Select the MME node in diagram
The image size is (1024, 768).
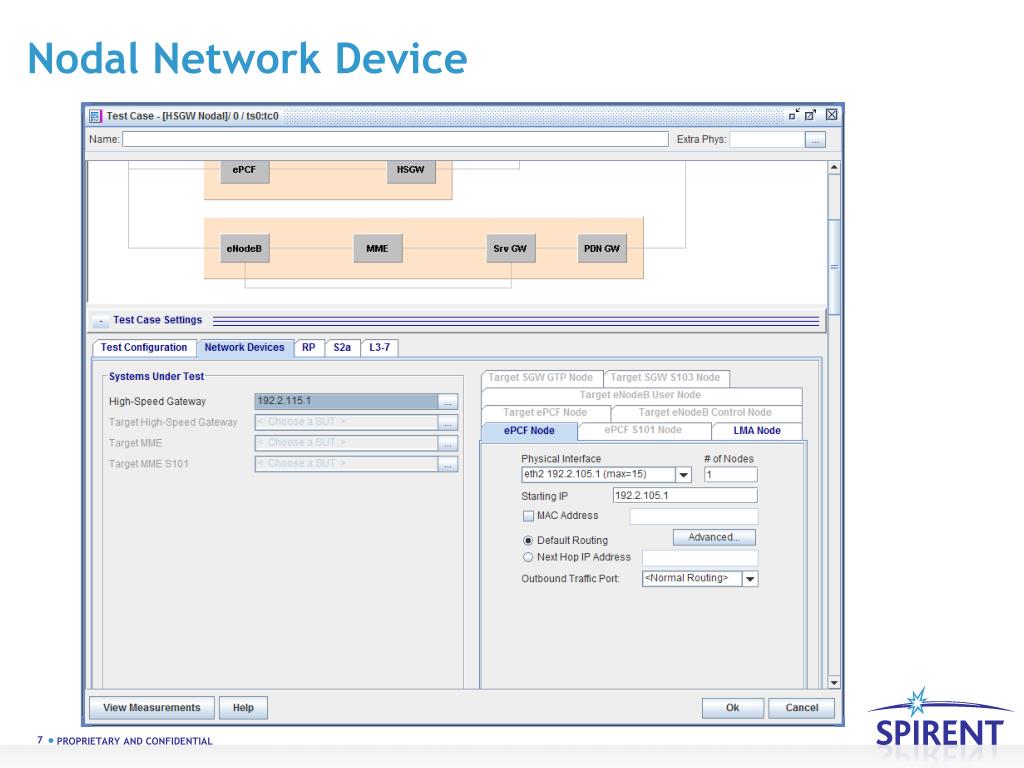pos(377,249)
